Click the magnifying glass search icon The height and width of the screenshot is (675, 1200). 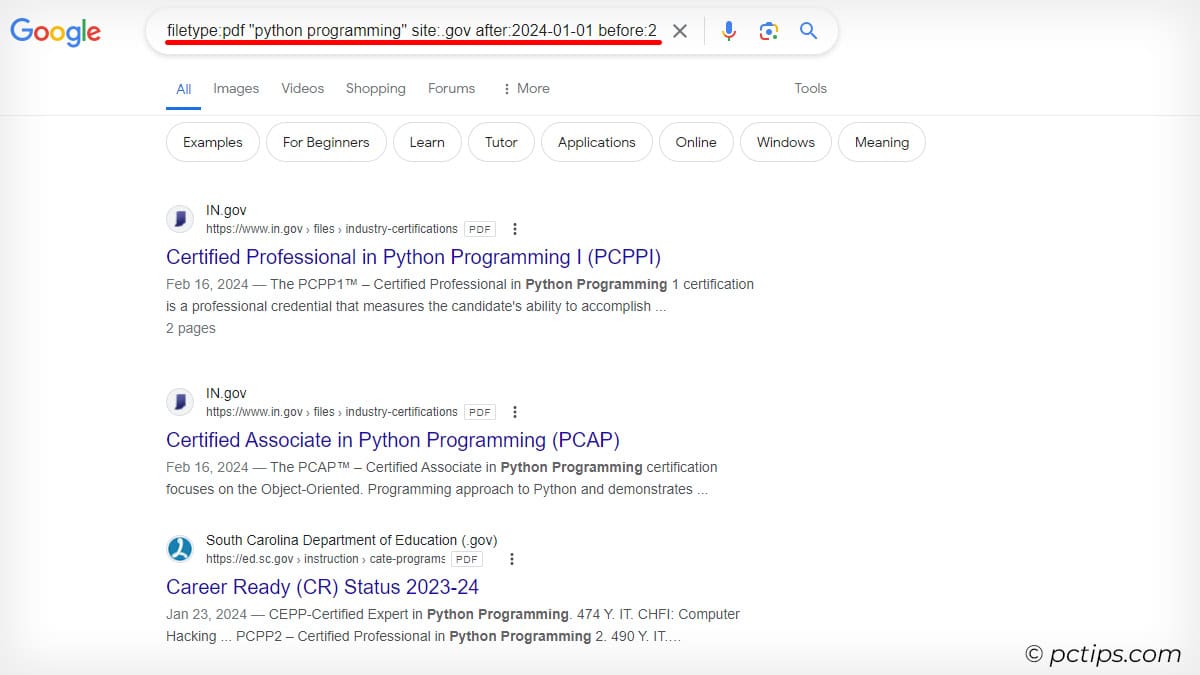click(x=808, y=31)
